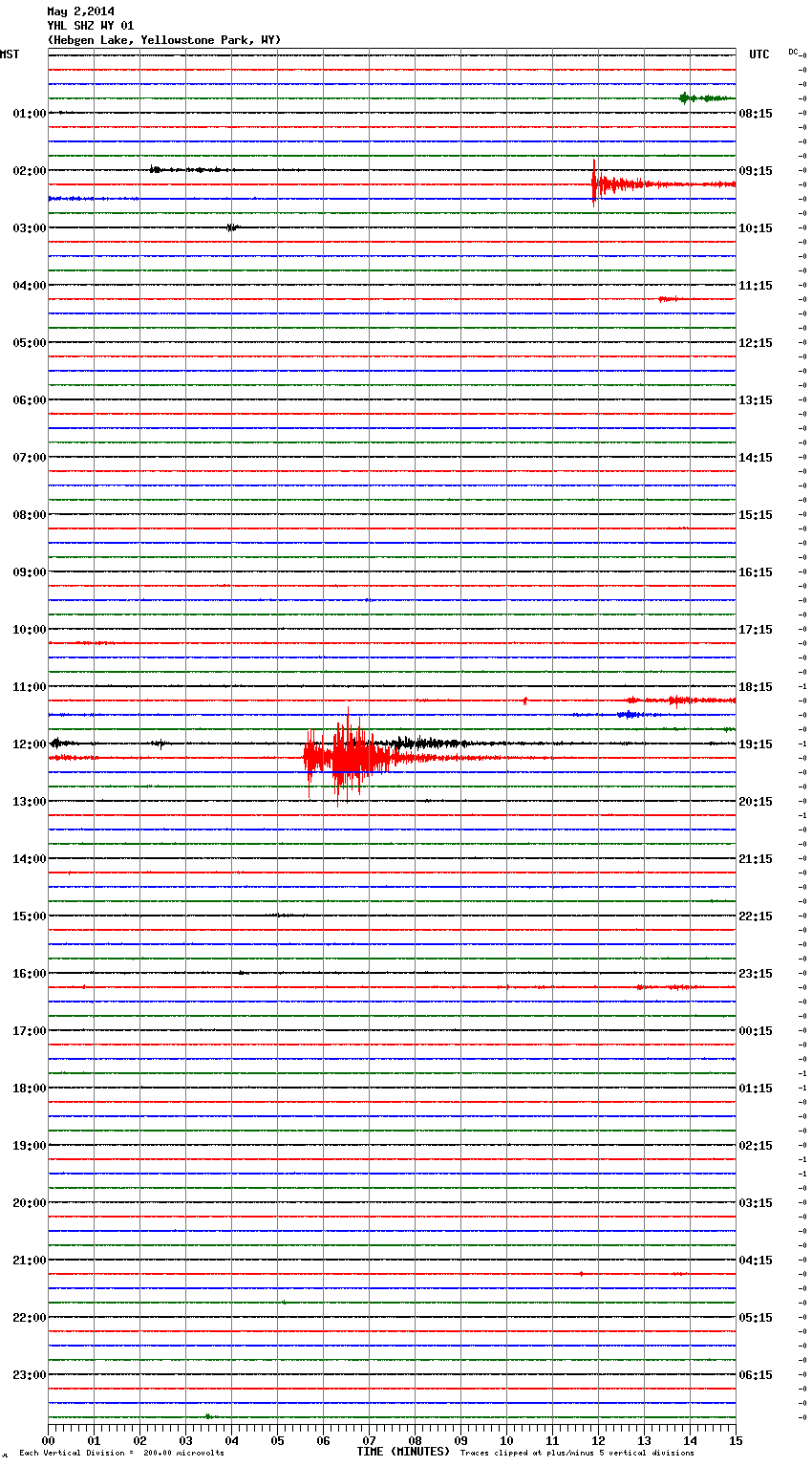Image resolution: width=812 pixels, height=1466 pixels.
Task: Click the 09:15 UTC time label
Action: pos(756,171)
